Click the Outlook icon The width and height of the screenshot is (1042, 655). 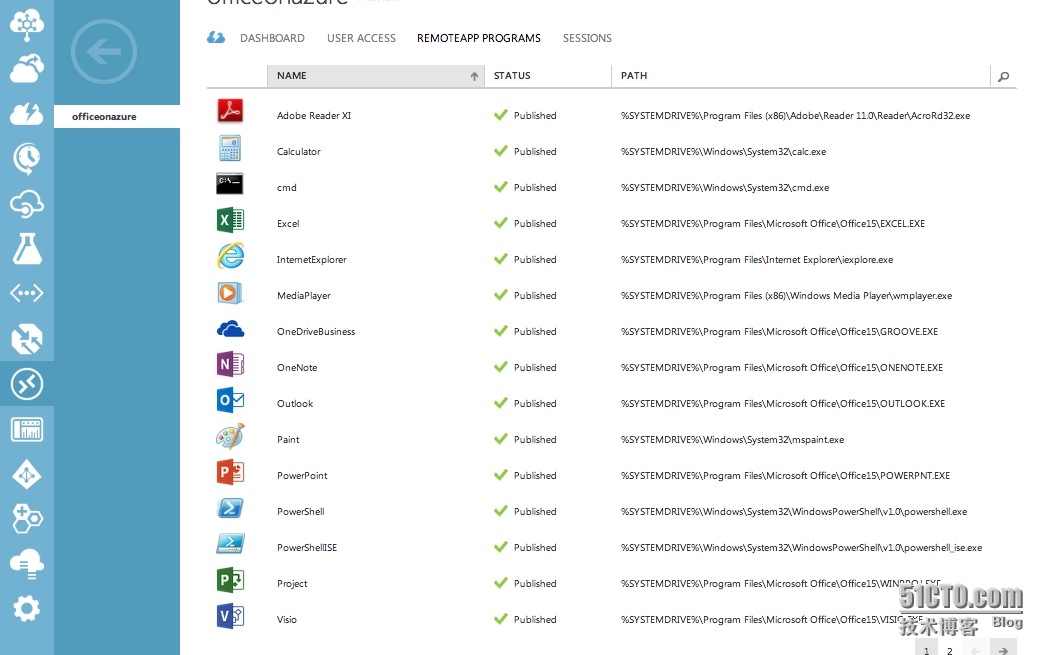[230, 400]
